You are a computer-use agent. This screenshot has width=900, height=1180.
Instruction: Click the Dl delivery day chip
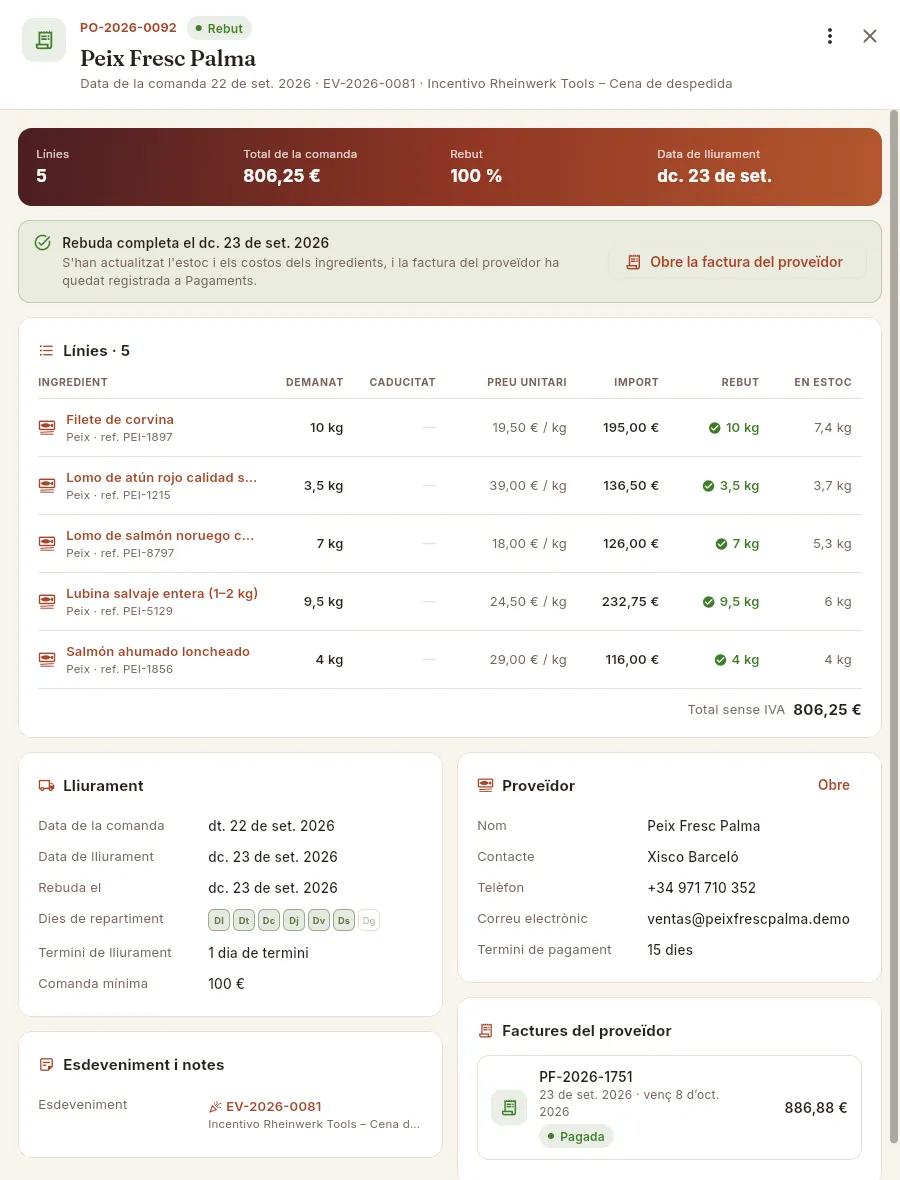click(219, 920)
